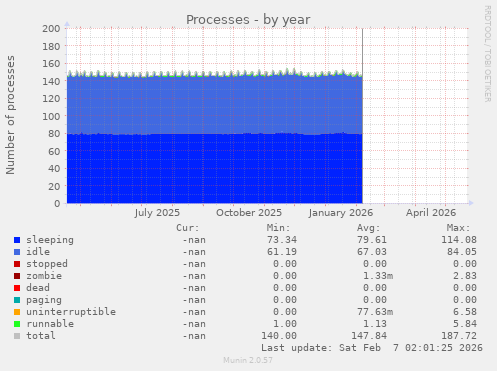This screenshot has height=371, width=497.
Task: Click the sleeping legend color swatch
Action: pos(17,240)
